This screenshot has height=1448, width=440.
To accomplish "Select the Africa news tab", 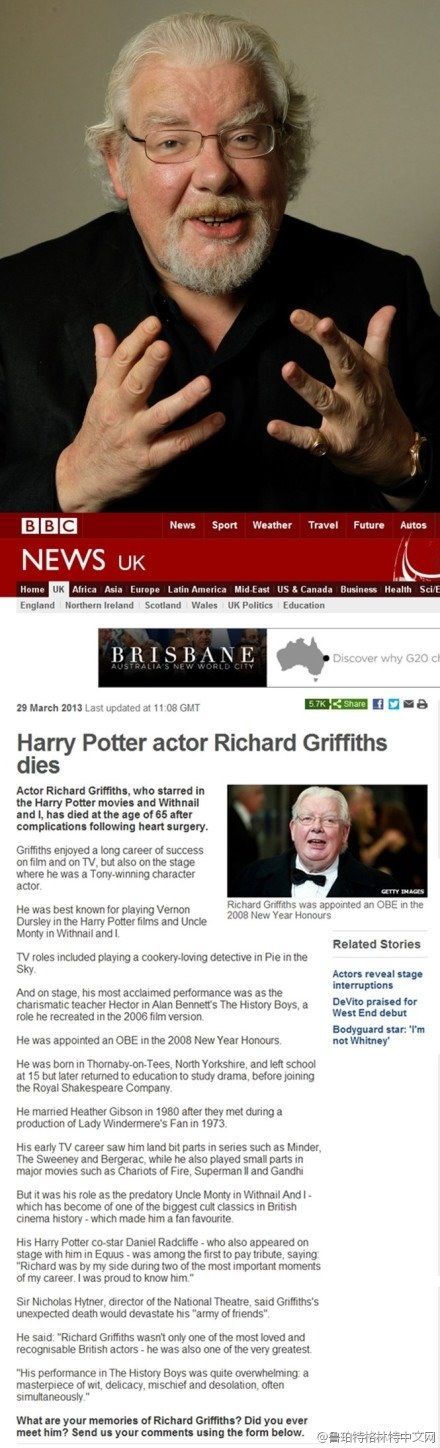I will click(x=85, y=589).
